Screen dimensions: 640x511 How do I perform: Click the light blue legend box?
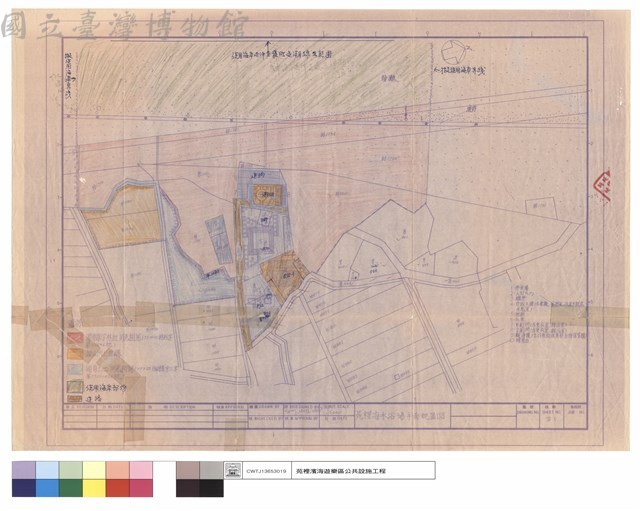tap(75, 369)
